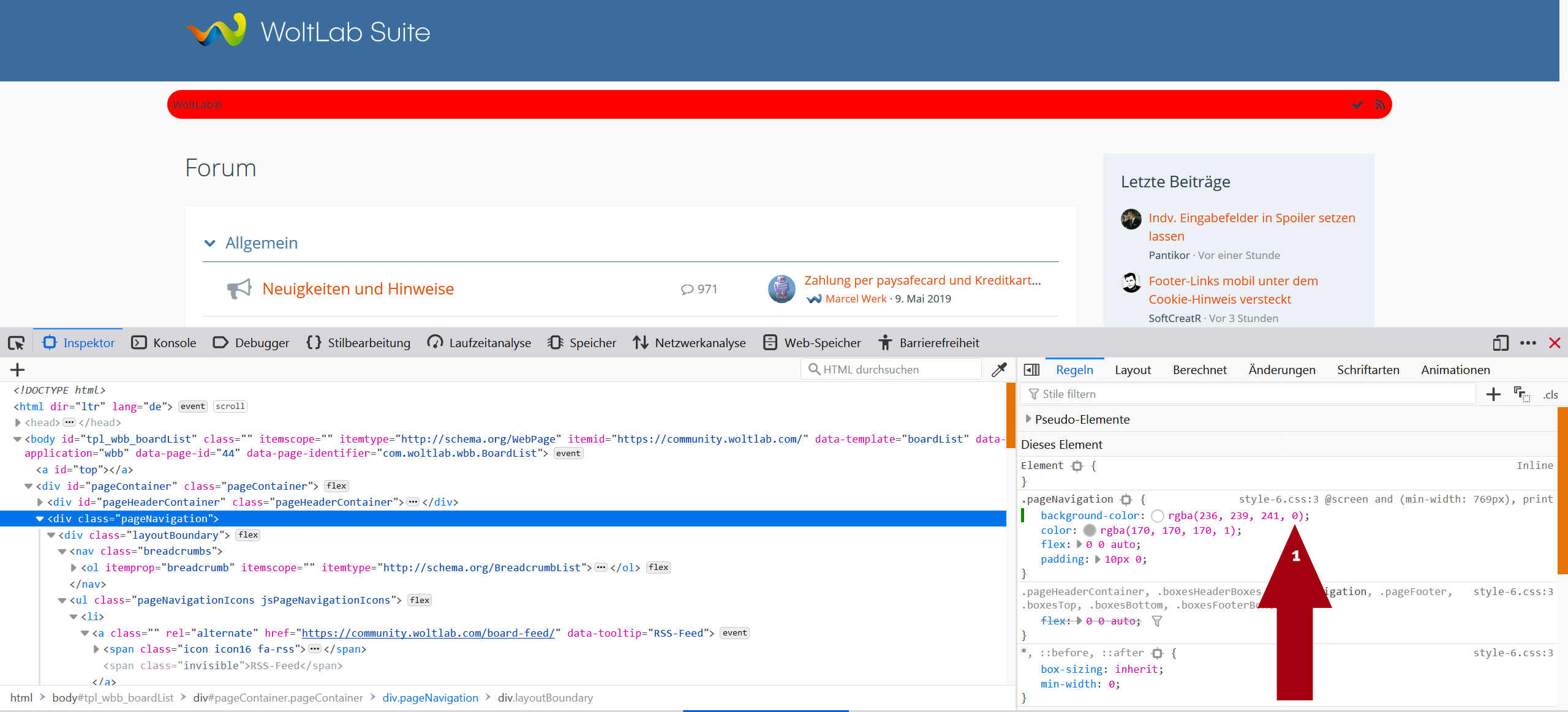Click the background-color swatch circle
This screenshot has height=712, width=1568.
[1157, 516]
